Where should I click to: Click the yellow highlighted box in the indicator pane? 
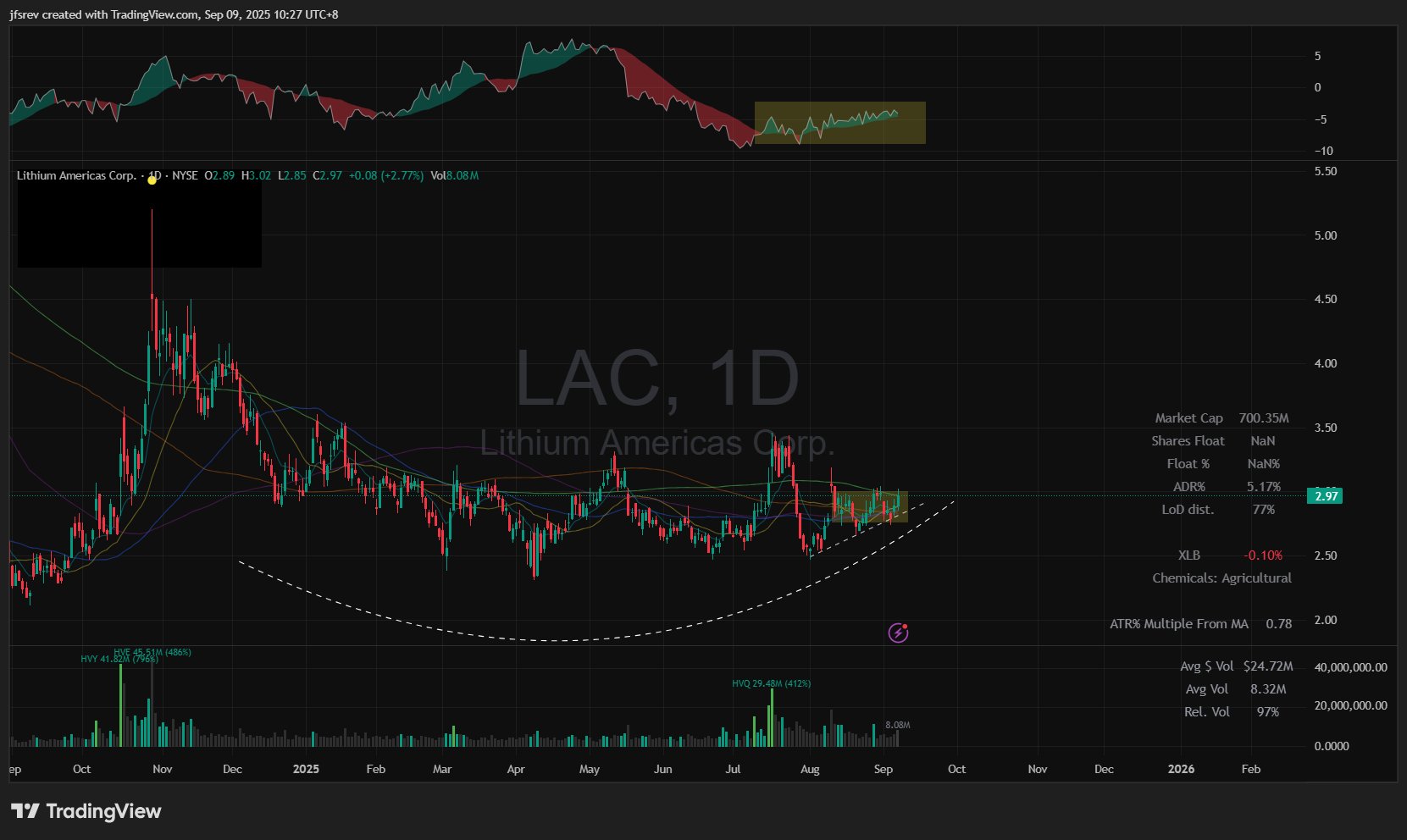click(x=839, y=123)
